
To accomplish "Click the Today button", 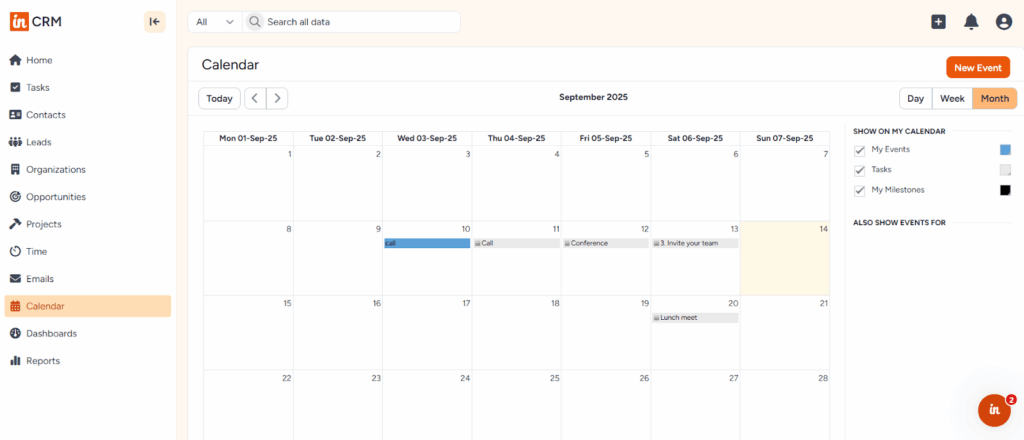I will 219,98.
